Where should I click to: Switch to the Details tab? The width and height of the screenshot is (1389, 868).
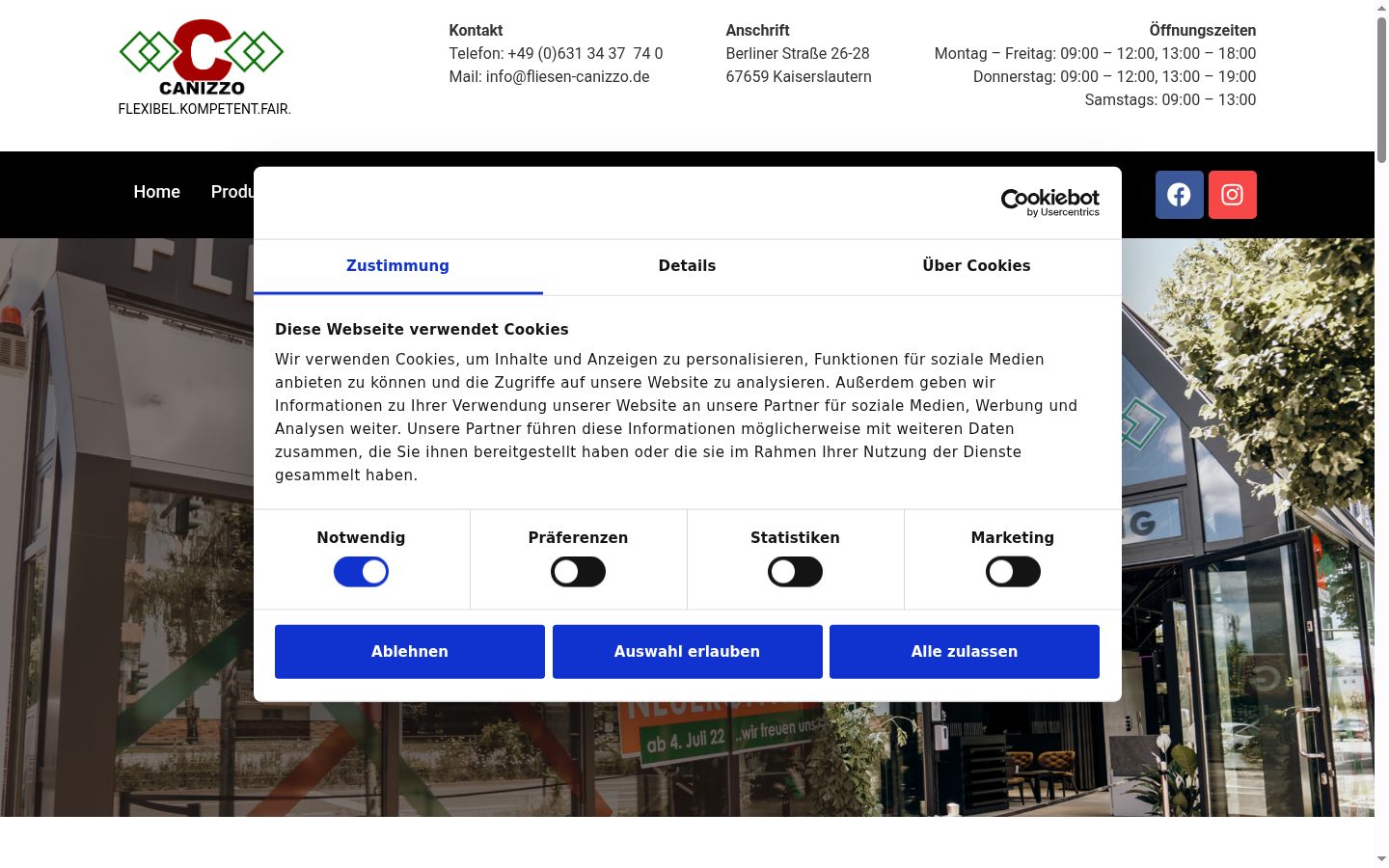pyautogui.click(x=687, y=266)
